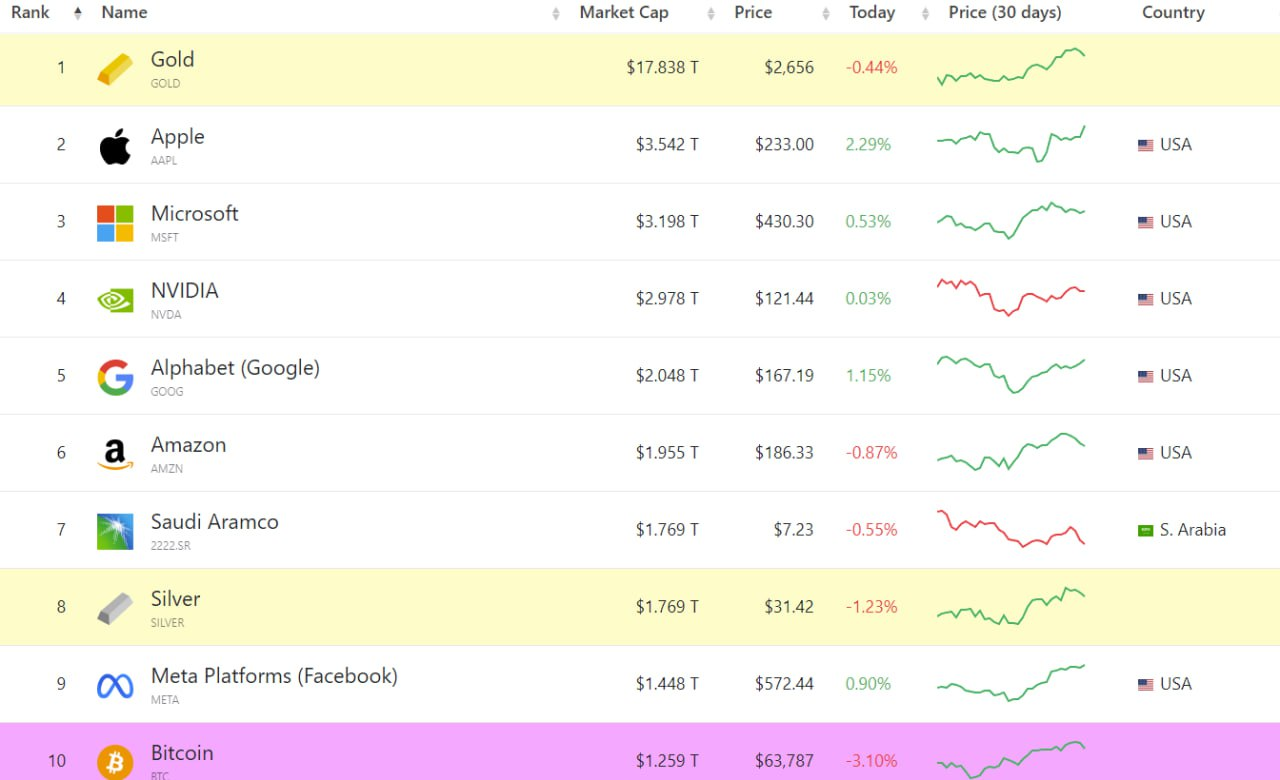Click the $572.44 price value
The width and height of the screenshot is (1280, 780).
(x=784, y=684)
